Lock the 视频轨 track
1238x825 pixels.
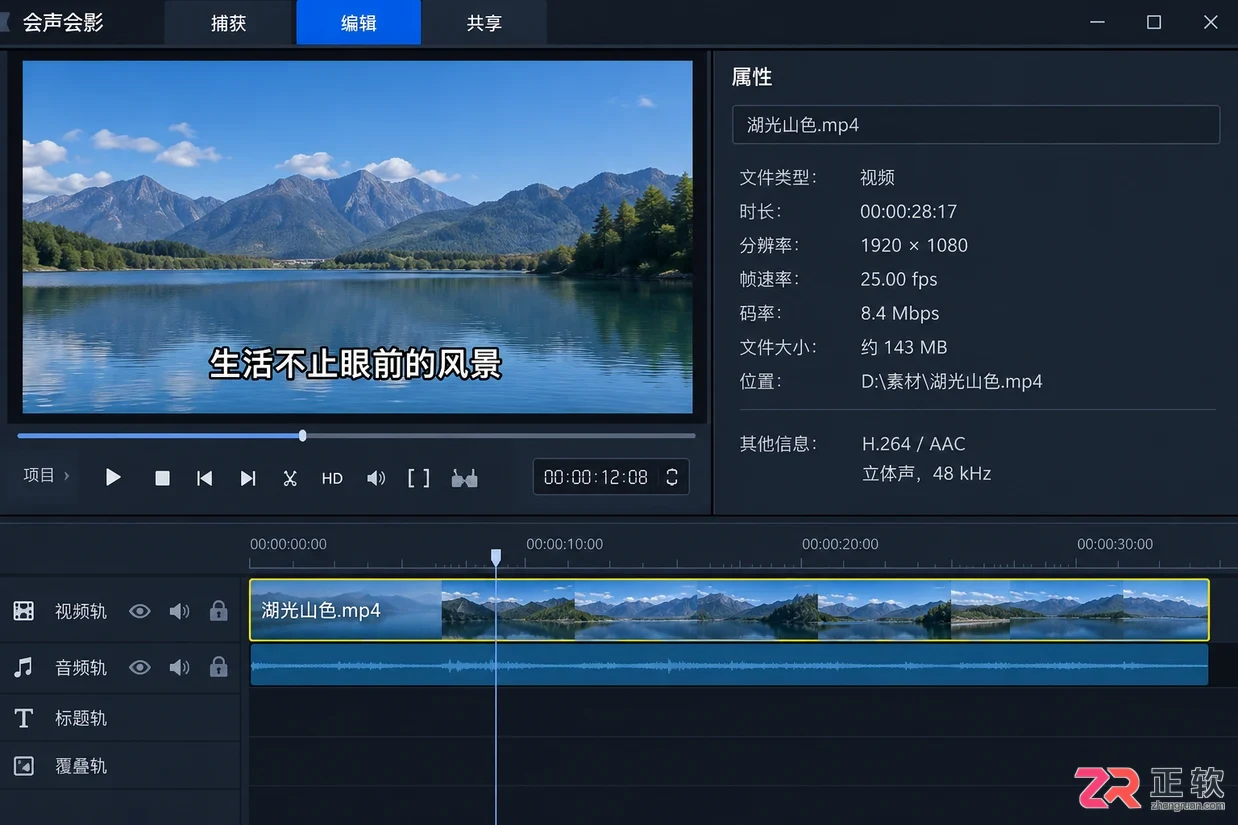coord(219,610)
